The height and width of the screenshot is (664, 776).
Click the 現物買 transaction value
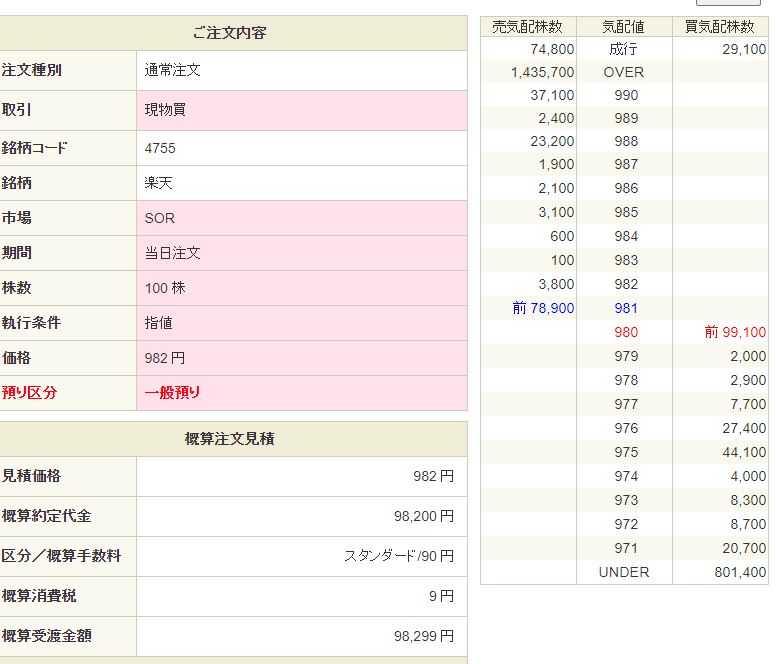(x=165, y=110)
